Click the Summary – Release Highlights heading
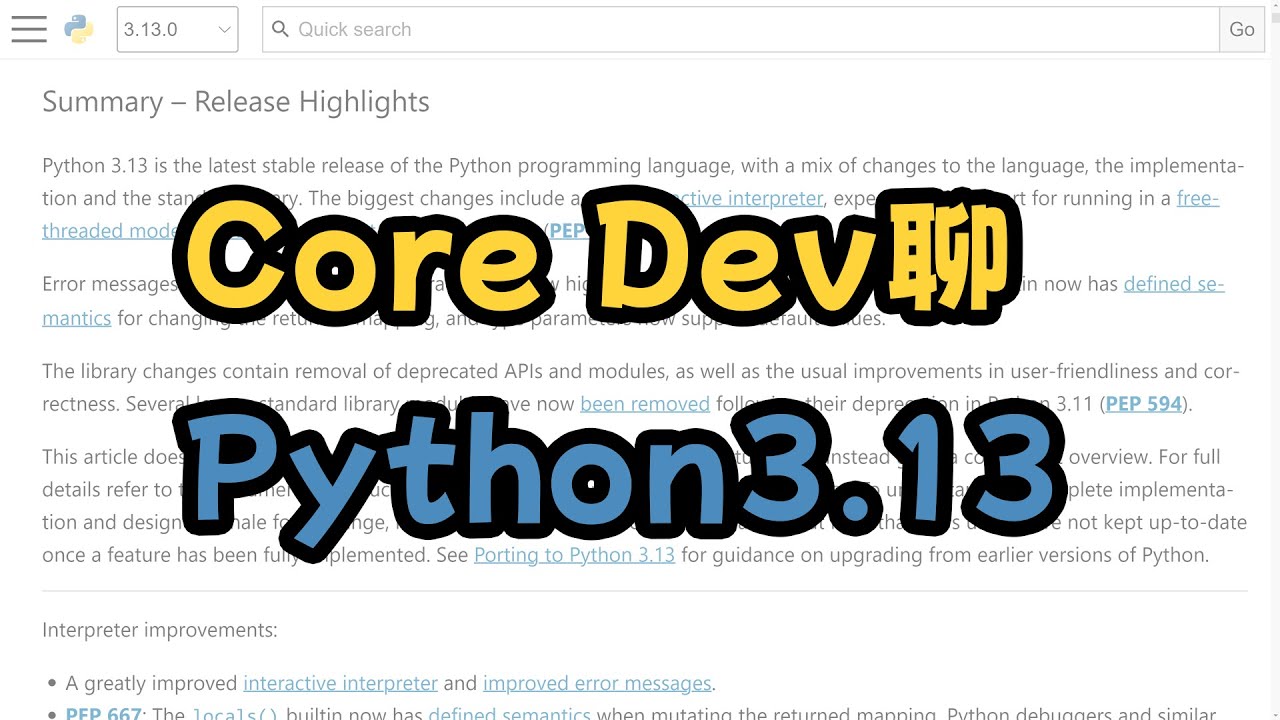 coord(236,101)
